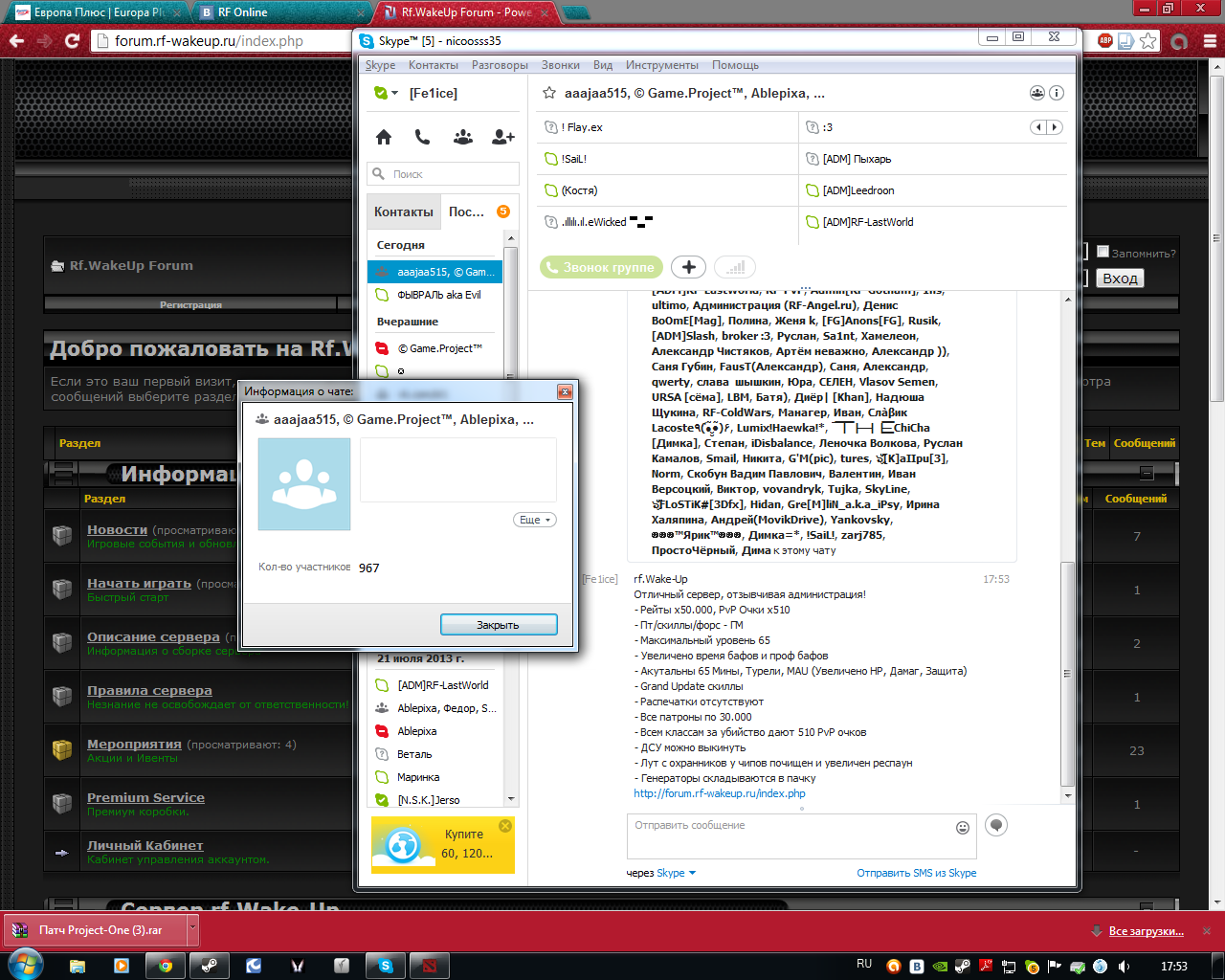Screen dimensions: 1225x980
Task: Start a group call with 'Звонок группе'
Action: click(602, 267)
